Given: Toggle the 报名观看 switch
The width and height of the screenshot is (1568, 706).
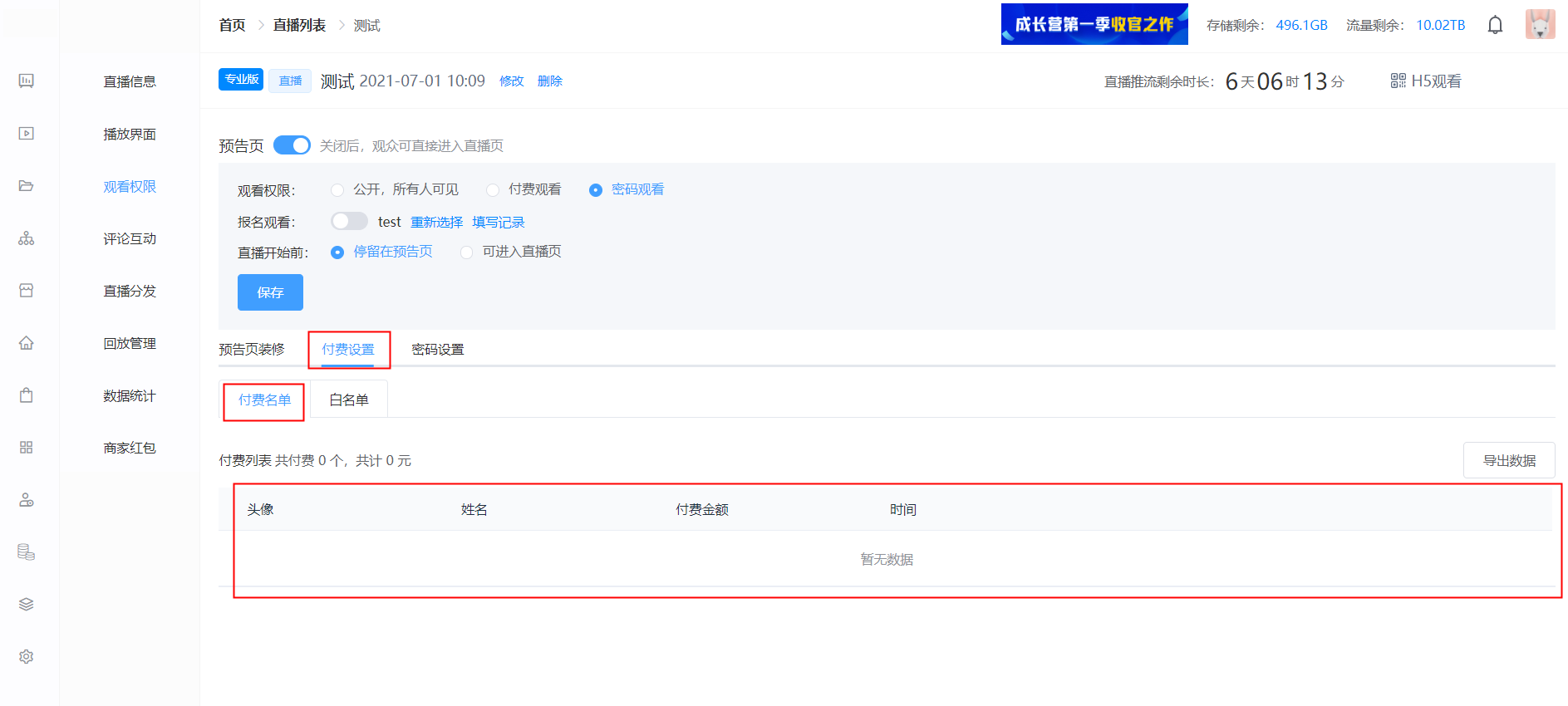Looking at the screenshot, I should pos(349,221).
